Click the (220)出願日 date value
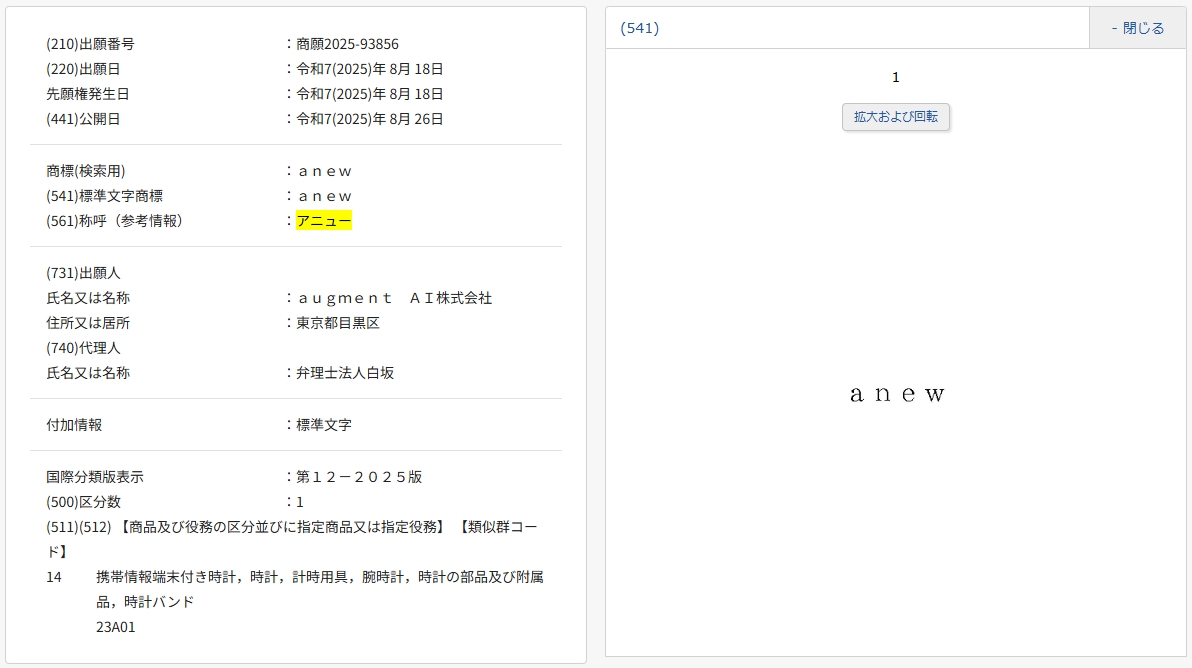 [369, 69]
